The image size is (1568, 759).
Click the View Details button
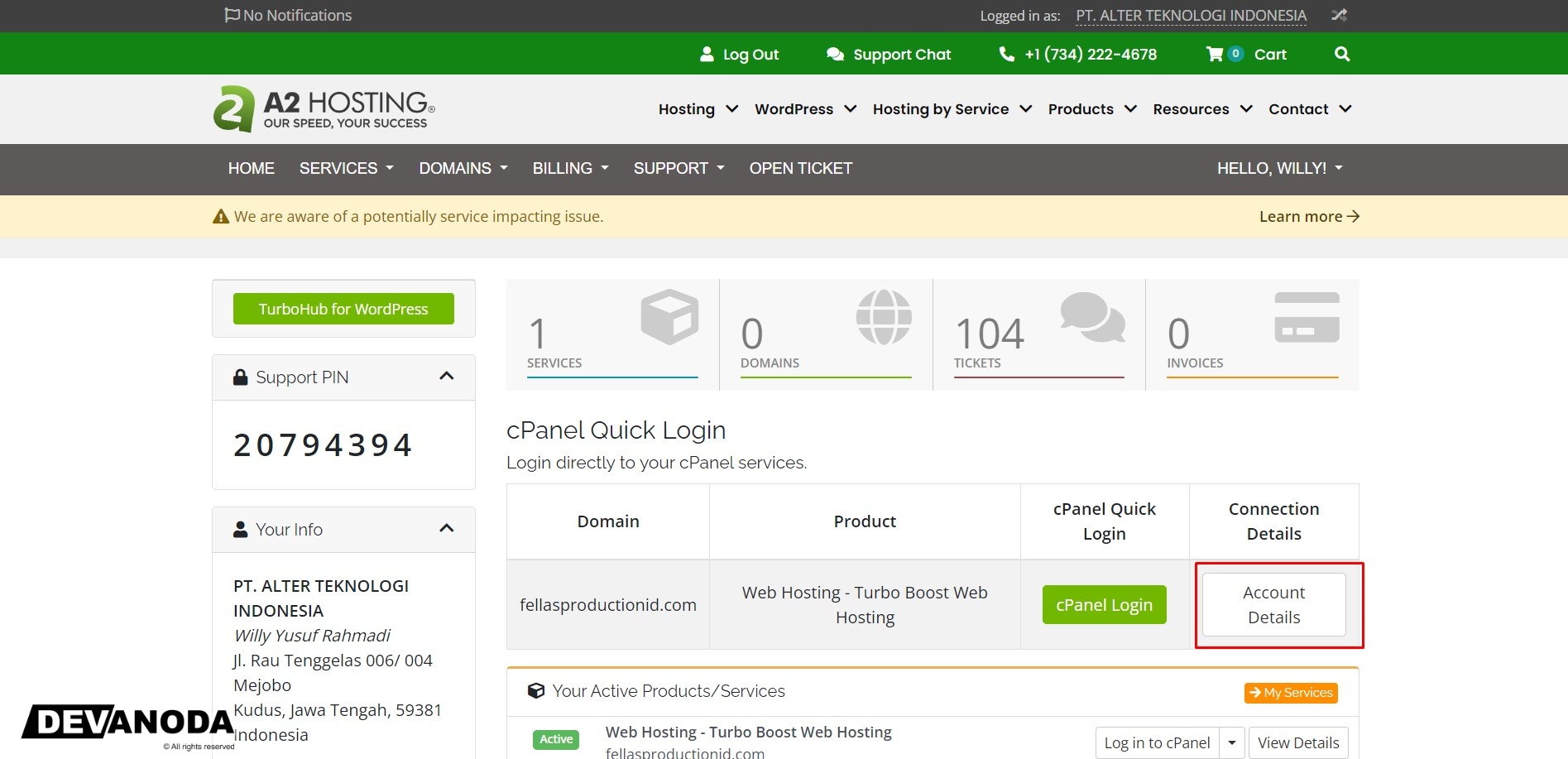click(x=1298, y=743)
